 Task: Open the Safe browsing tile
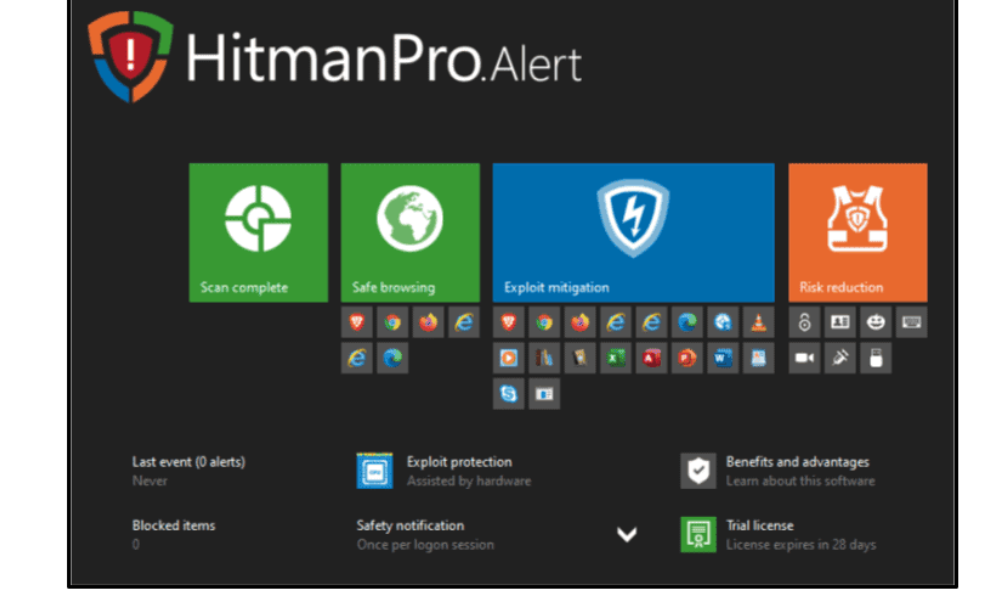coord(410,232)
